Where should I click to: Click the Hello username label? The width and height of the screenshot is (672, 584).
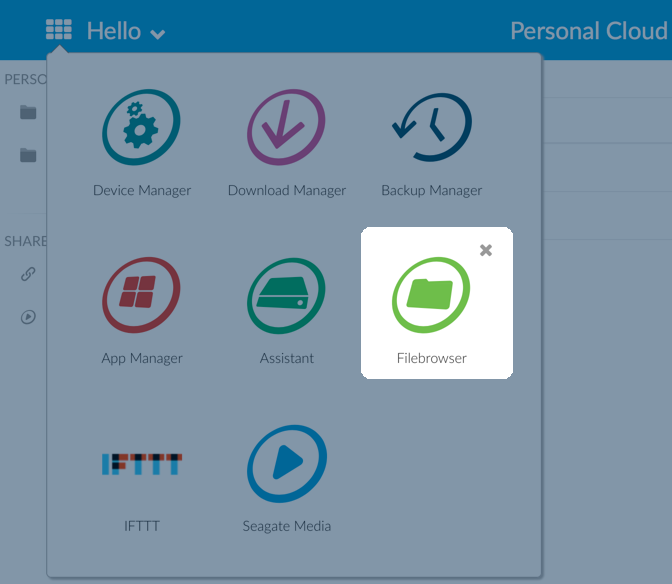point(114,31)
